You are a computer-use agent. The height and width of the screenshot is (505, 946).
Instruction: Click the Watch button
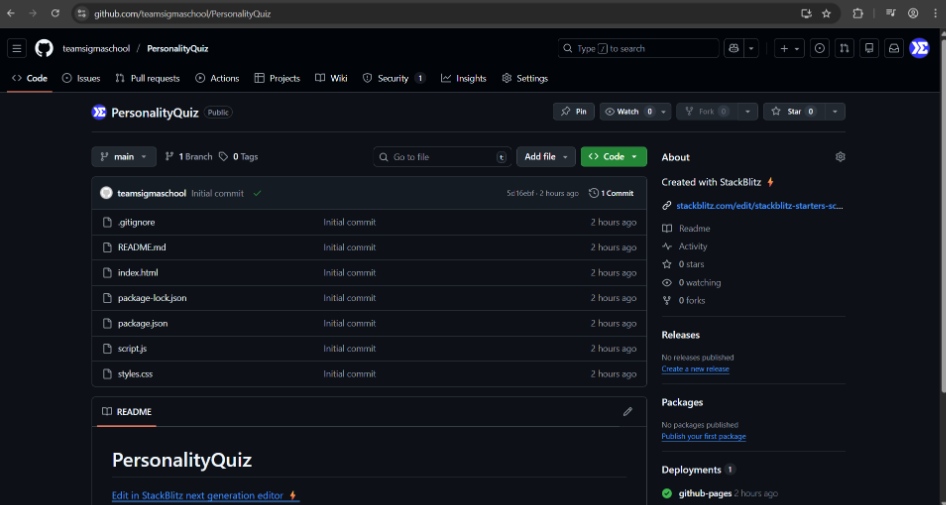628,112
